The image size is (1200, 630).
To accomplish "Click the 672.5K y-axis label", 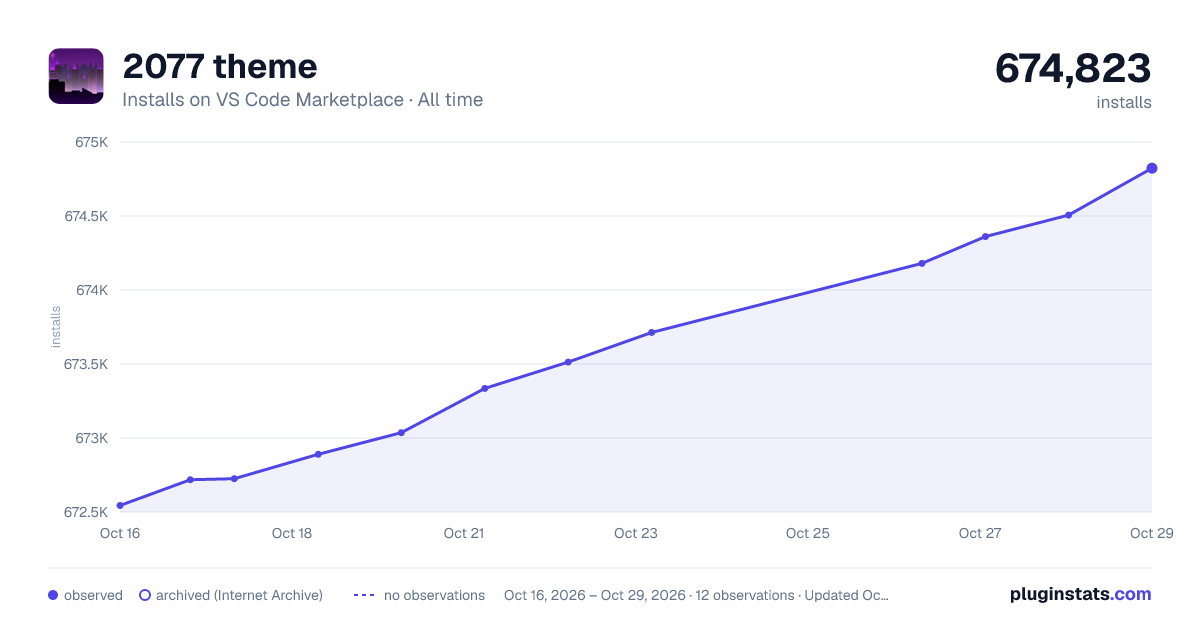I will (x=85, y=512).
